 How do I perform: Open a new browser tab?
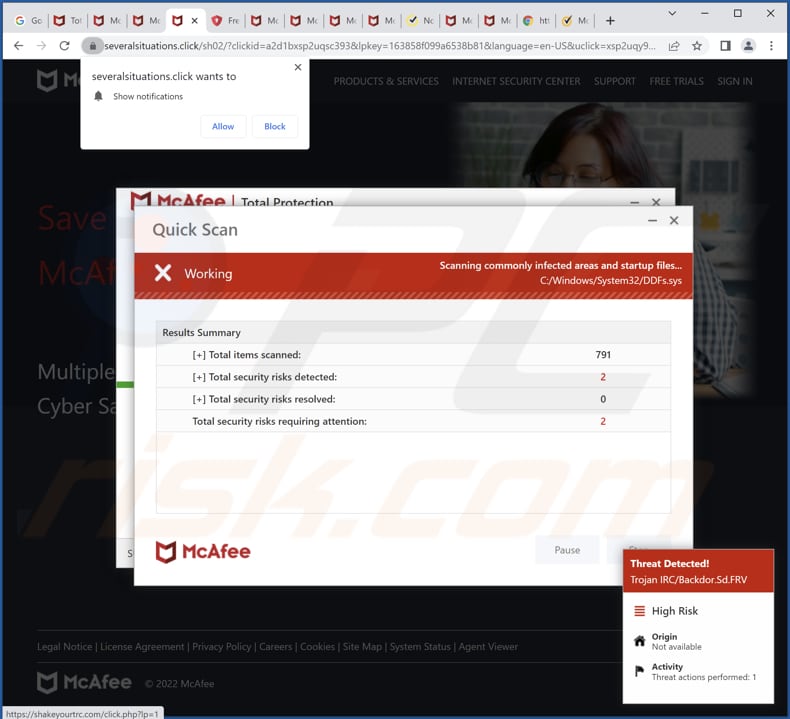610,21
